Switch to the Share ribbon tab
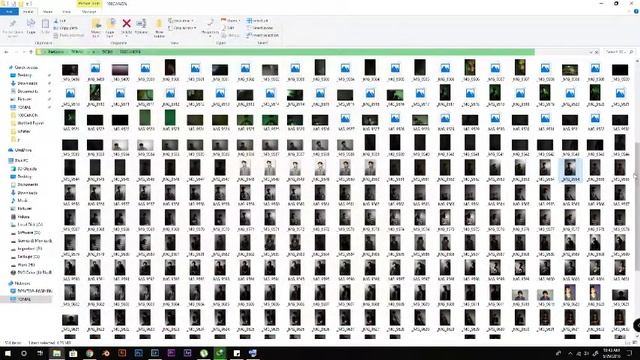This screenshot has height=360, width=640. (48, 11)
